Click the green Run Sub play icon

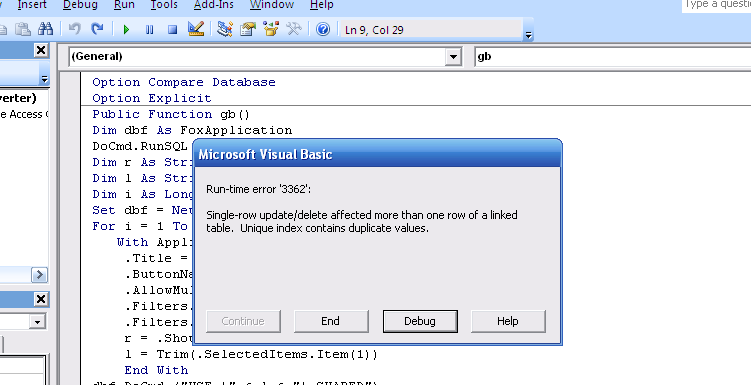tap(126, 30)
